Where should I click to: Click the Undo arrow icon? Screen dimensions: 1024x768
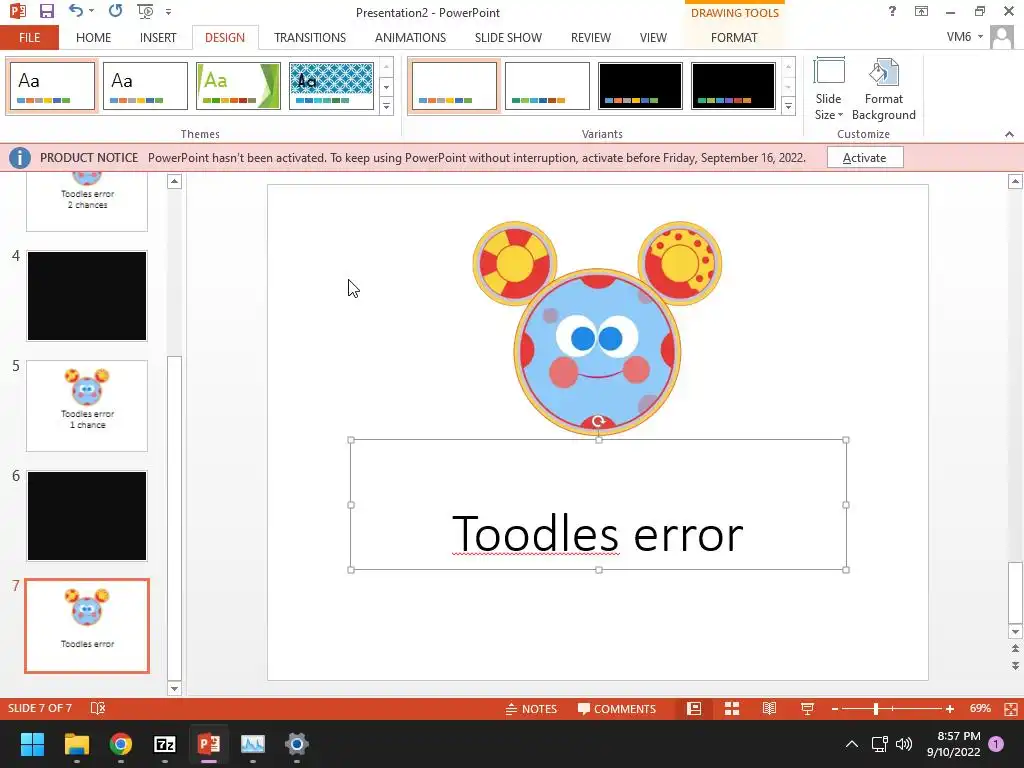[75, 11]
